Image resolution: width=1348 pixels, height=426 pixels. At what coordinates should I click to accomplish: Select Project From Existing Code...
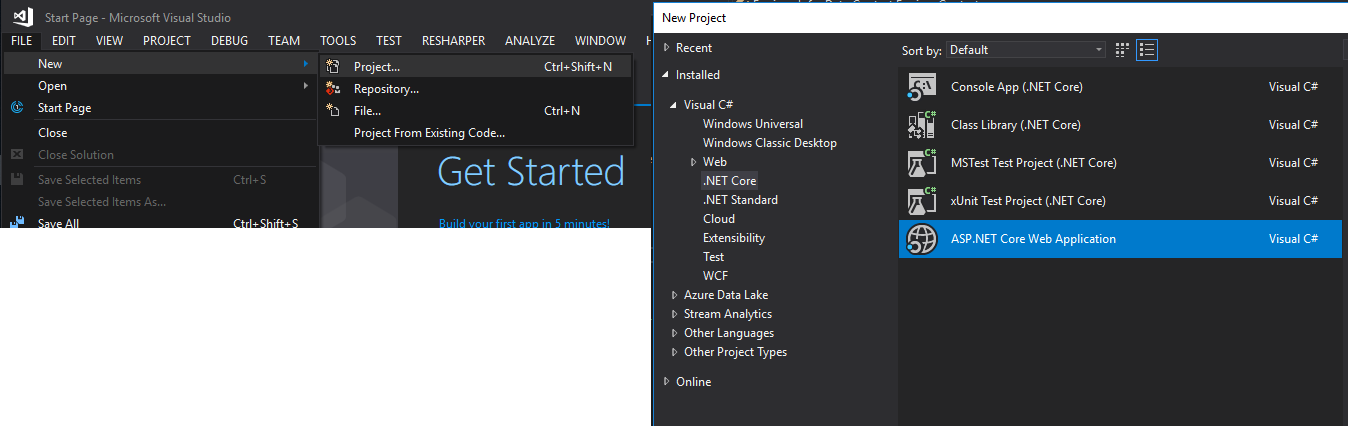(x=476, y=133)
